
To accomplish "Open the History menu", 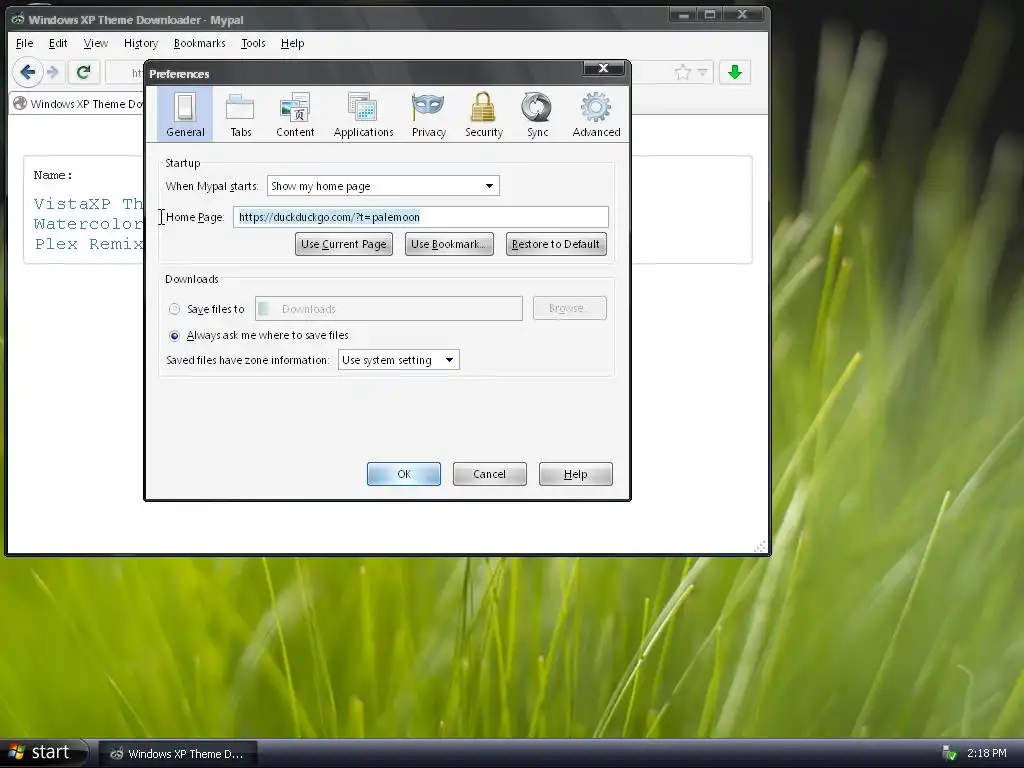I will click(140, 43).
